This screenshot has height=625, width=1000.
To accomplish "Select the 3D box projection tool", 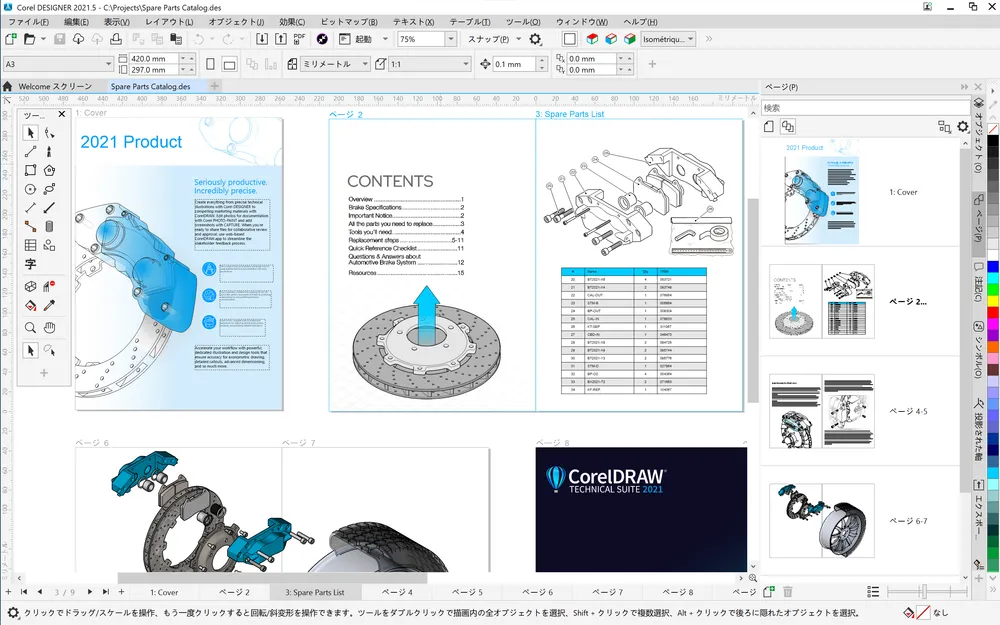I will pyautogui.click(x=30, y=286).
